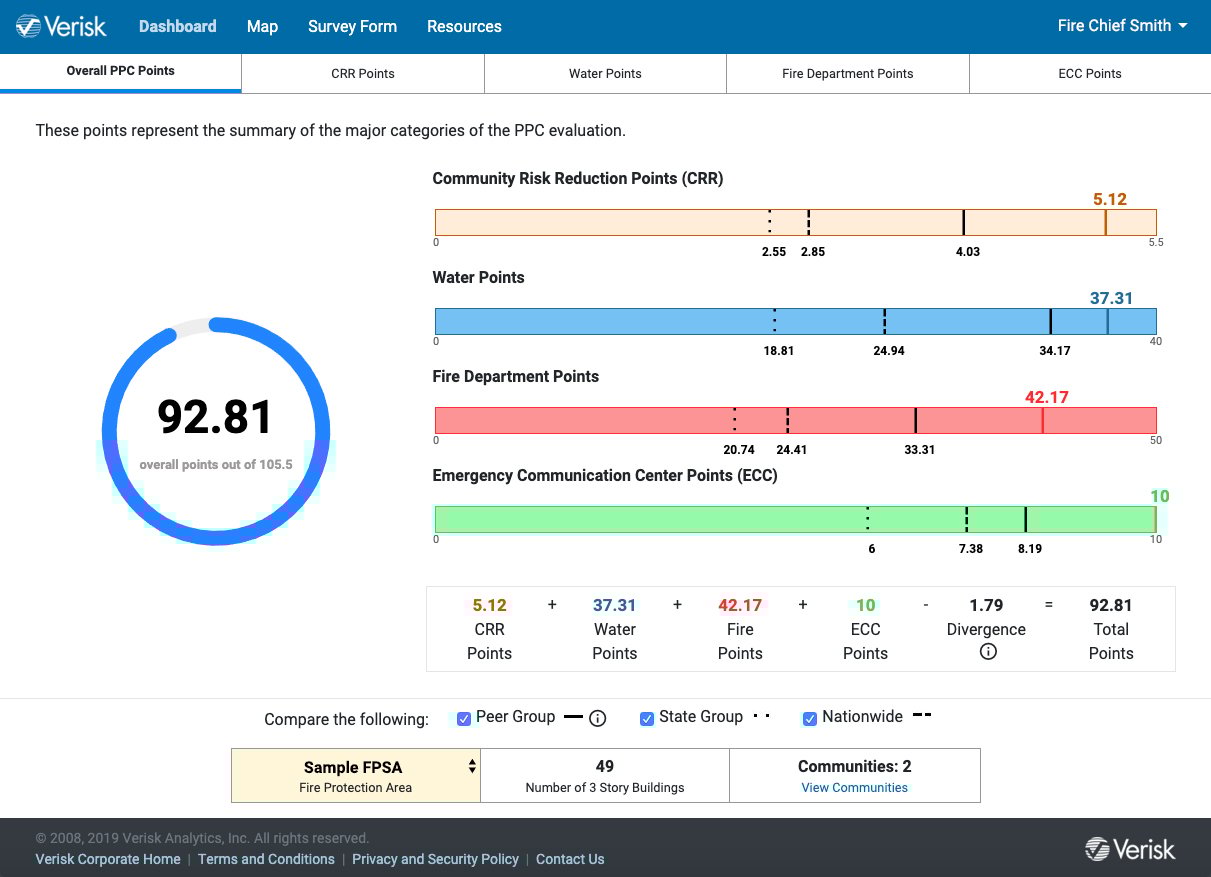
Task: Go to the Resources menu item
Action: coord(464,26)
